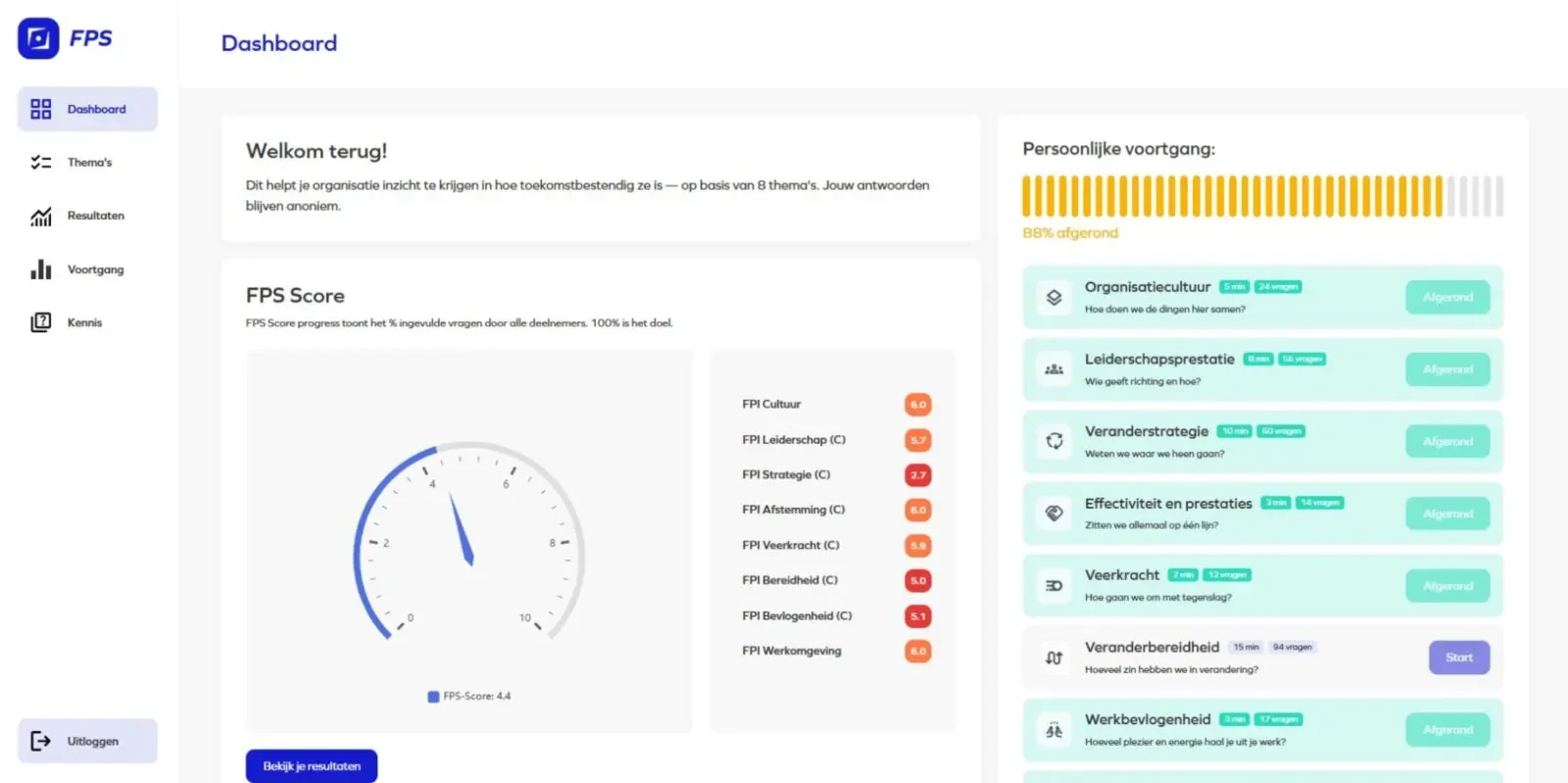Viewport: 1568px width, 783px height.
Task: Click the Leiderschapsprestatie people icon
Action: point(1053,369)
